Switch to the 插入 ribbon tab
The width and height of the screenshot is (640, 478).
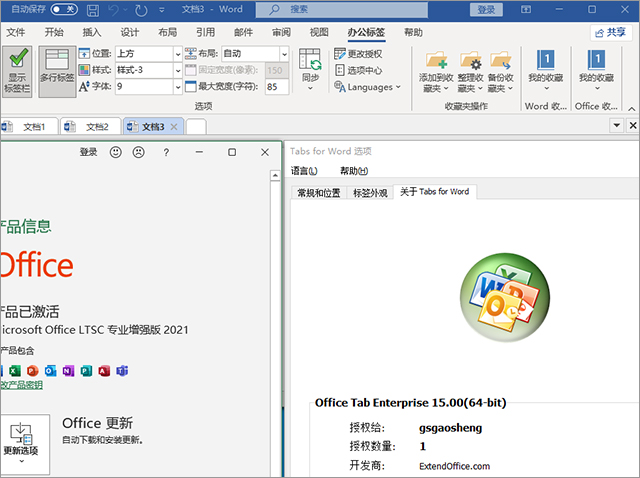92,32
